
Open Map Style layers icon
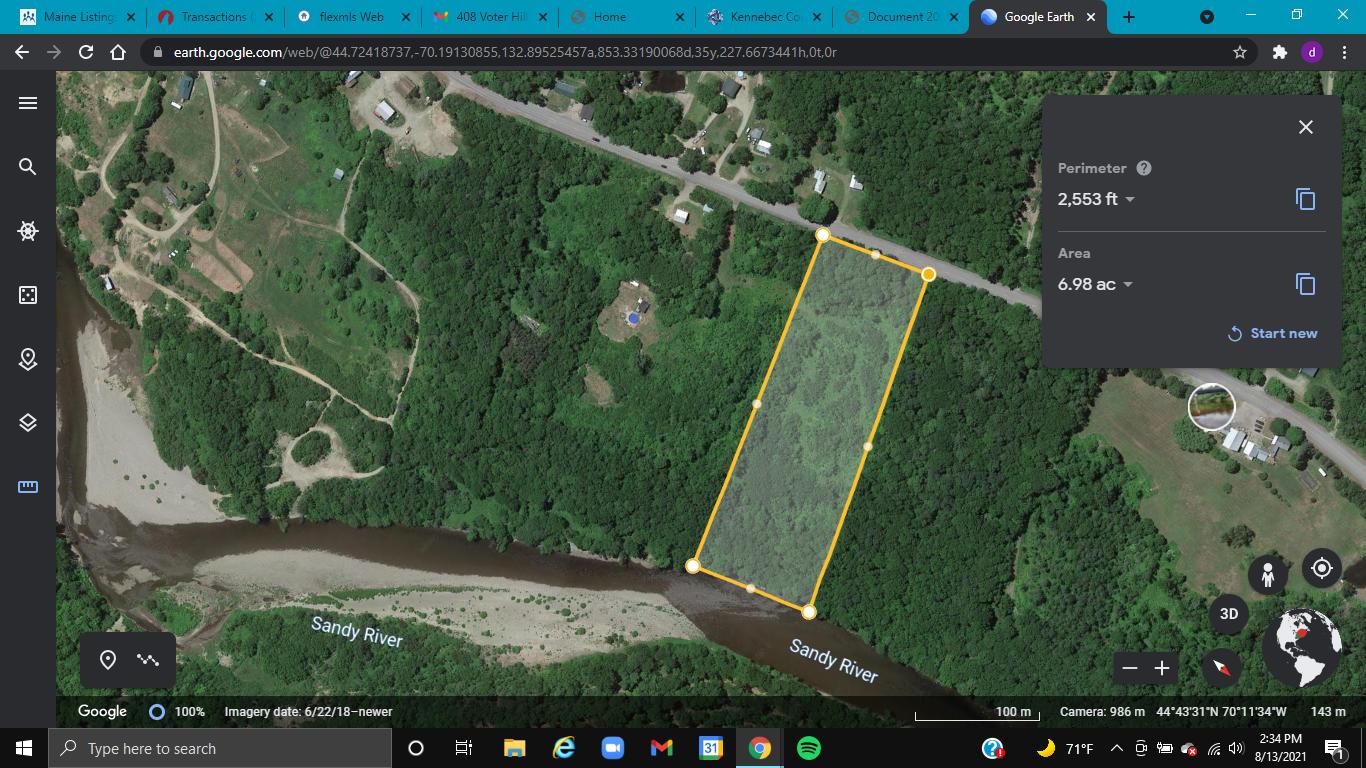pos(28,423)
